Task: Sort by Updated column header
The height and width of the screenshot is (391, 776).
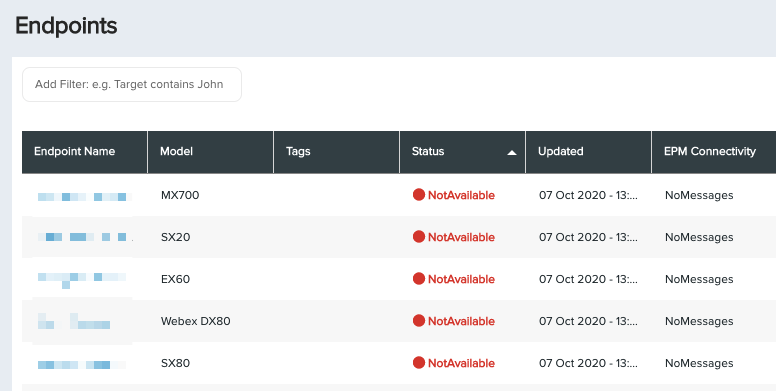Action: 560,151
